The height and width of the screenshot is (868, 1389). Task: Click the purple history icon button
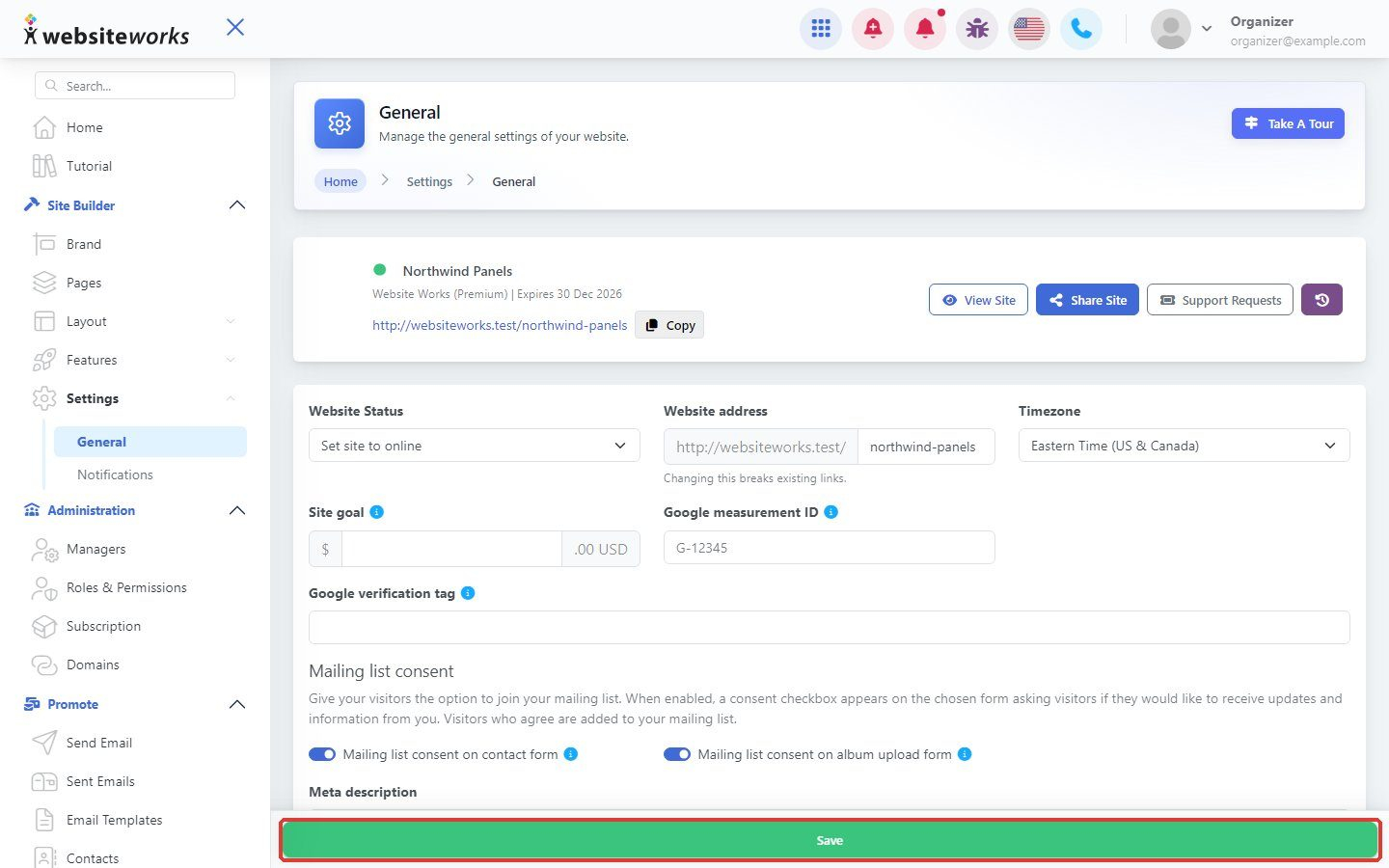(x=1321, y=300)
